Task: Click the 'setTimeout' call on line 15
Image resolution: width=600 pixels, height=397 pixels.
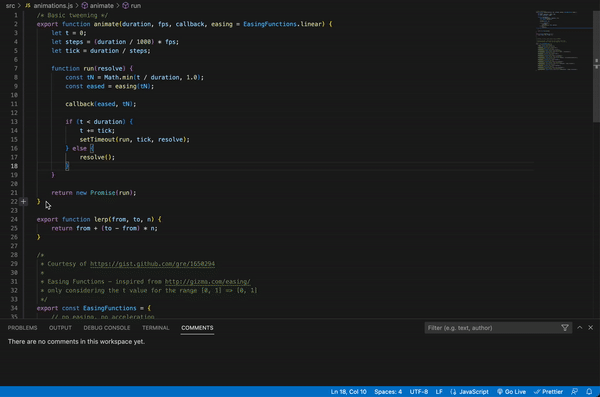Action: coord(97,139)
